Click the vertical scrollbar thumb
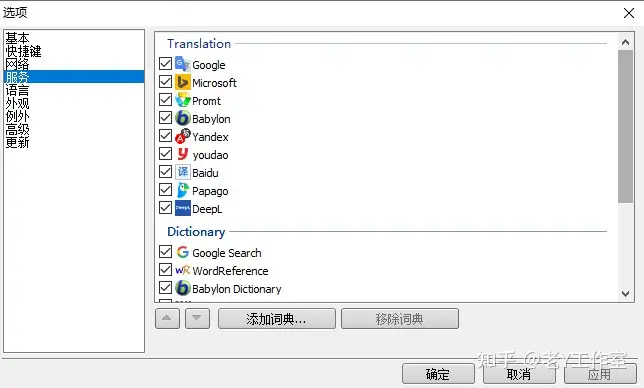 click(x=625, y=126)
